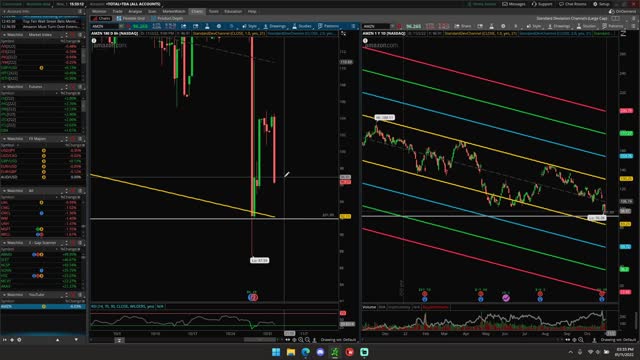Click the down arrow at the sidebar bottom
Viewport: 640px width, 360px height.
[76, 340]
